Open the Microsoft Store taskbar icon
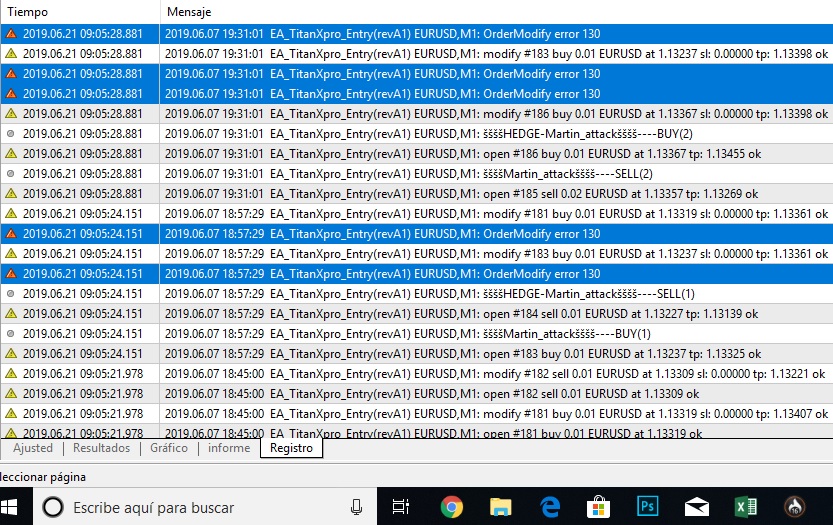Viewport: 833px width, 525px height. click(598, 507)
